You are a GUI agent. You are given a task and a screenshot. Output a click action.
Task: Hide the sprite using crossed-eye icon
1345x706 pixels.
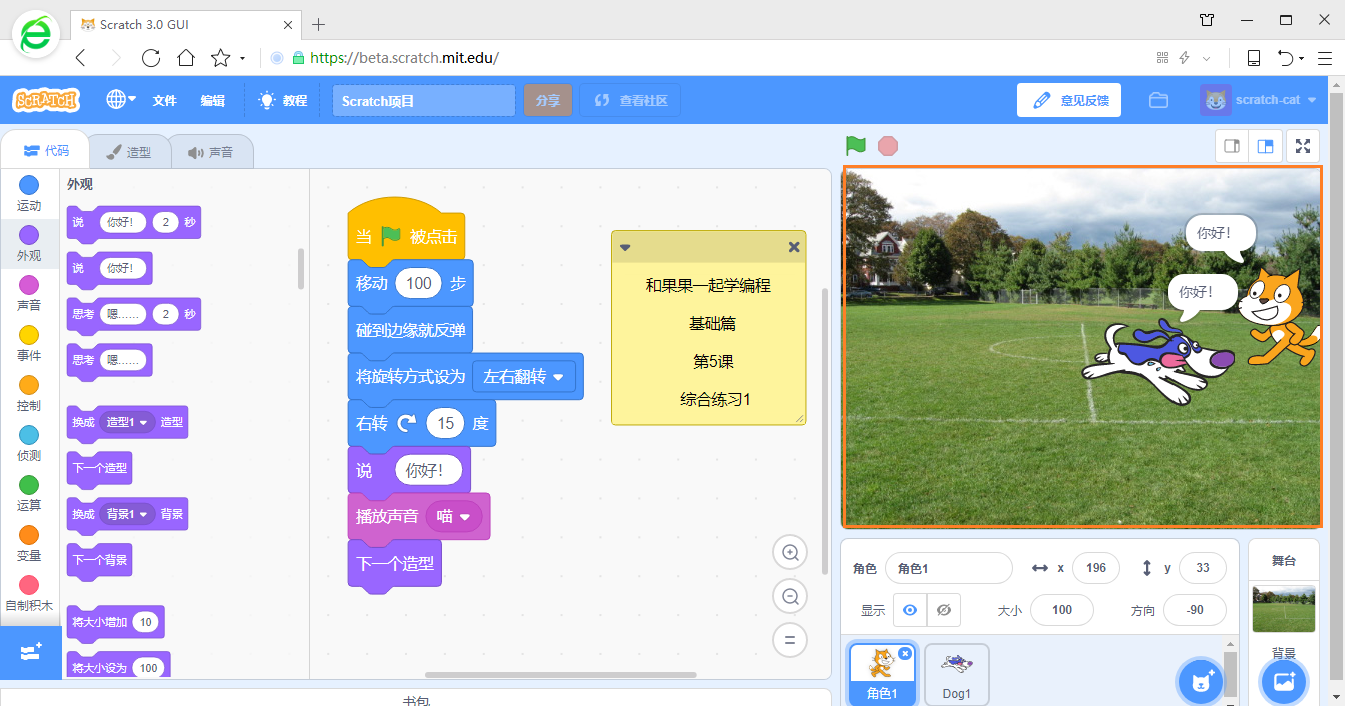point(943,610)
